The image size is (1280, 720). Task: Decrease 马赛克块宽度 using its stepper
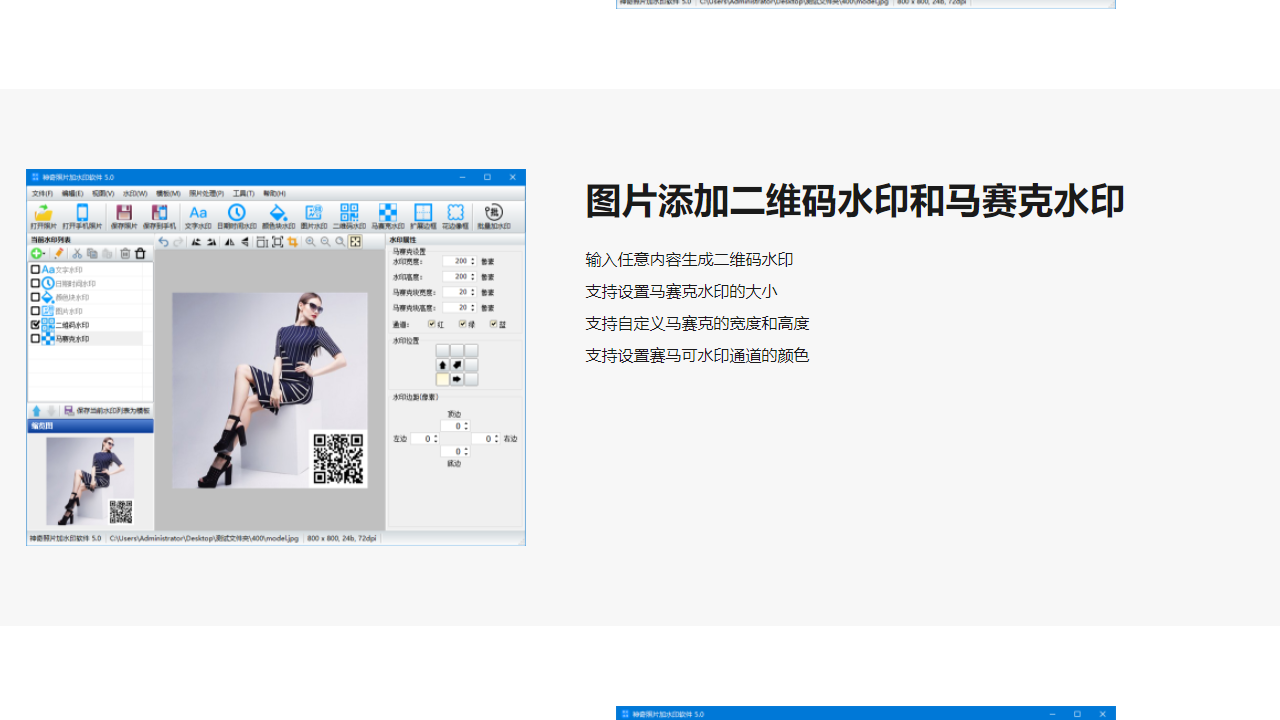[472, 296]
